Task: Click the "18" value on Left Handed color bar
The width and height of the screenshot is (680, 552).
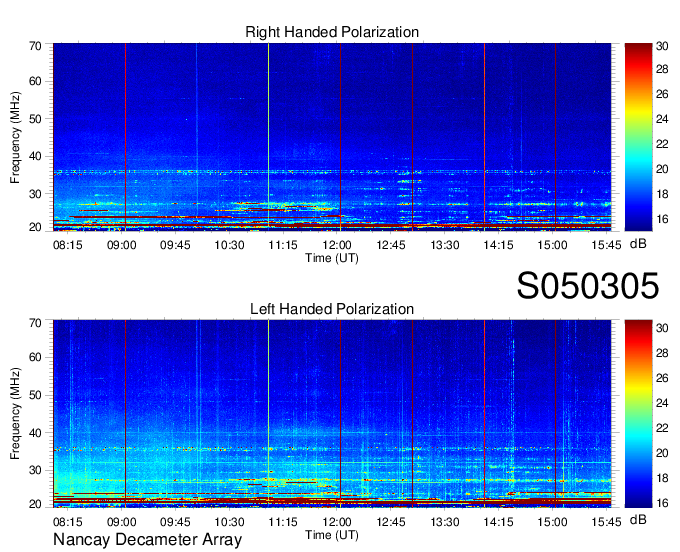Action: pyautogui.click(x=662, y=478)
